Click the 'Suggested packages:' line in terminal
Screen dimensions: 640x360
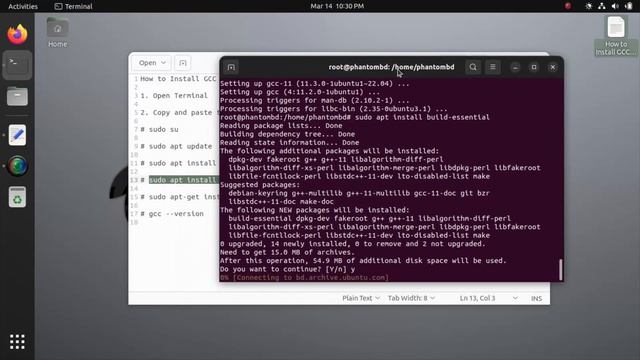(x=260, y=184)
